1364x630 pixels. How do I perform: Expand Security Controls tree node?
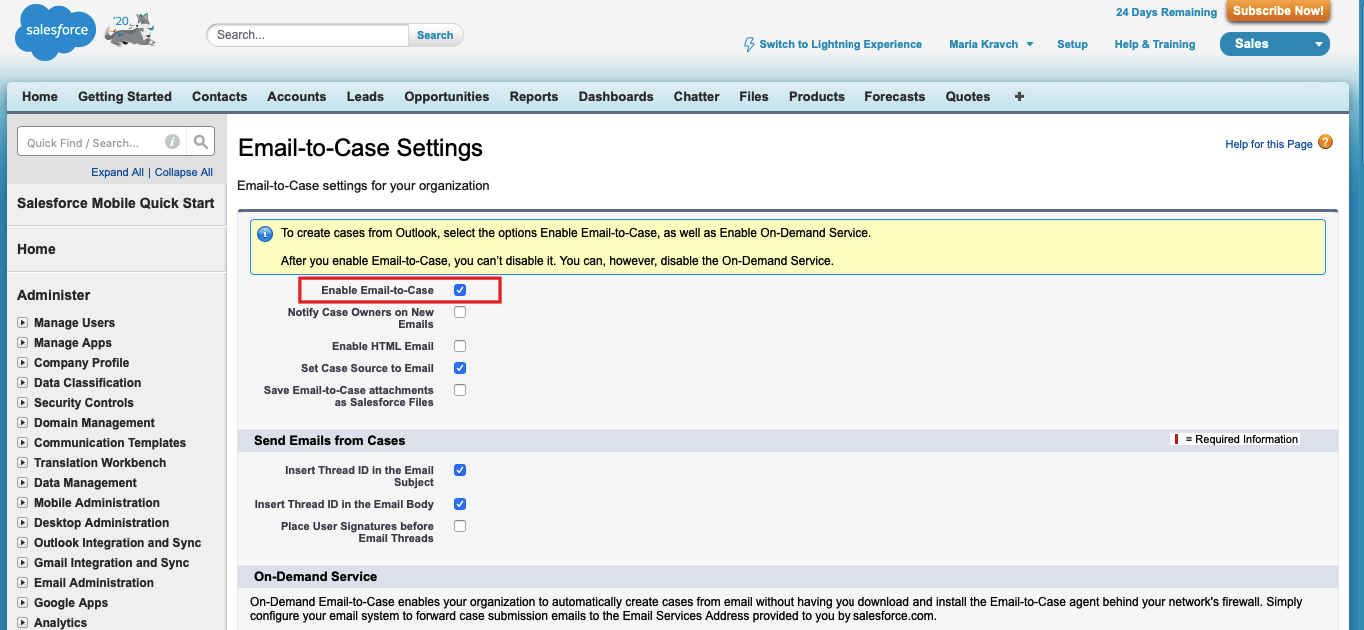22,403
